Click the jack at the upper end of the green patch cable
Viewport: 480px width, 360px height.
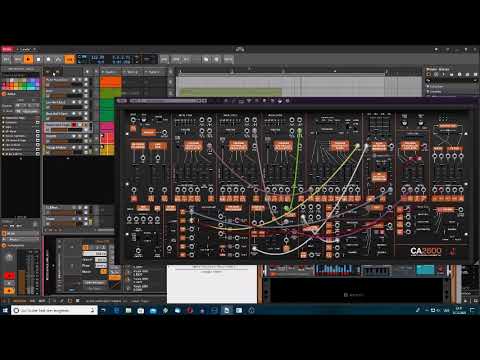point(299,131)
